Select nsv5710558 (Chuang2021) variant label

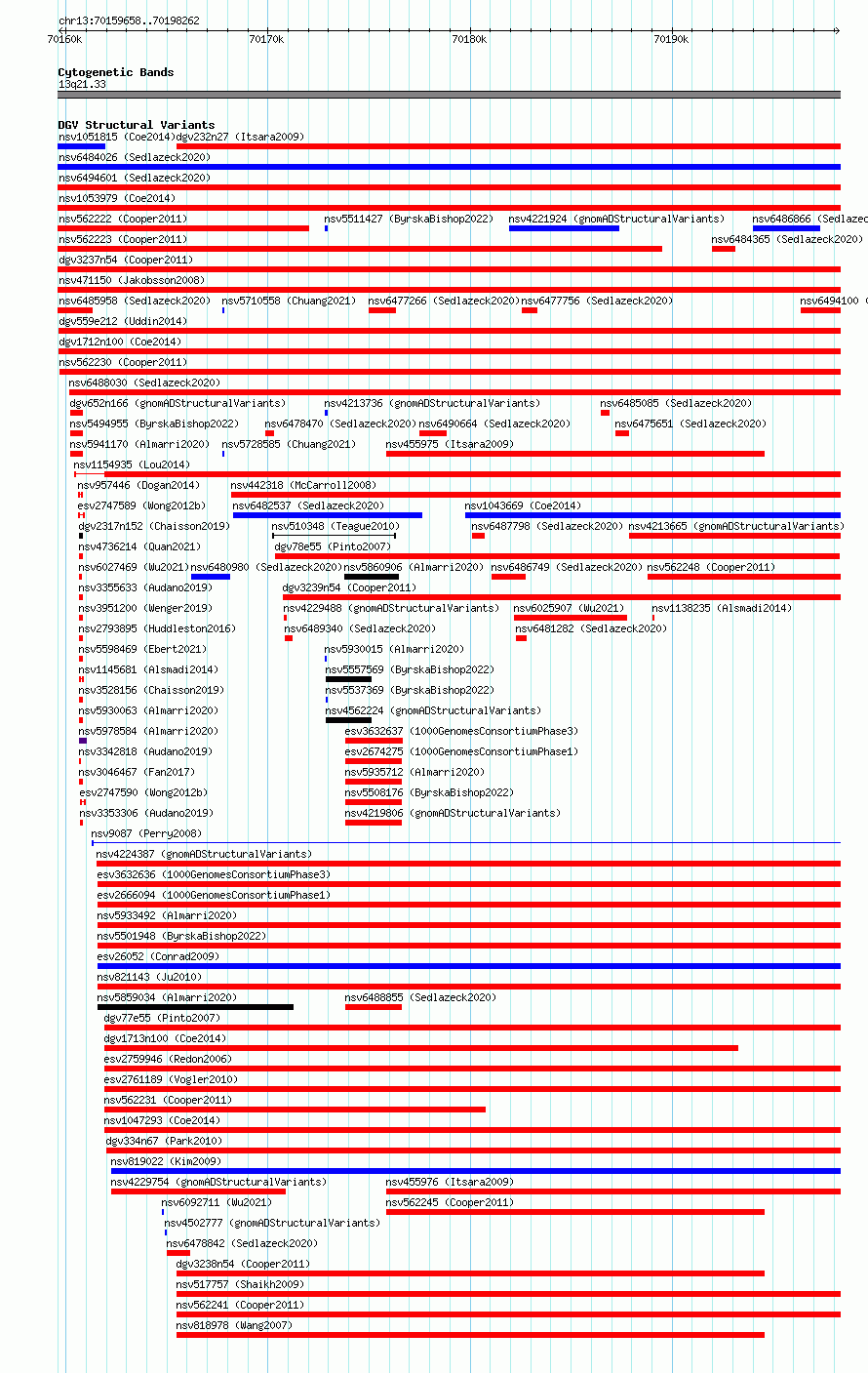pyautogui.click(x=289, y=301)
